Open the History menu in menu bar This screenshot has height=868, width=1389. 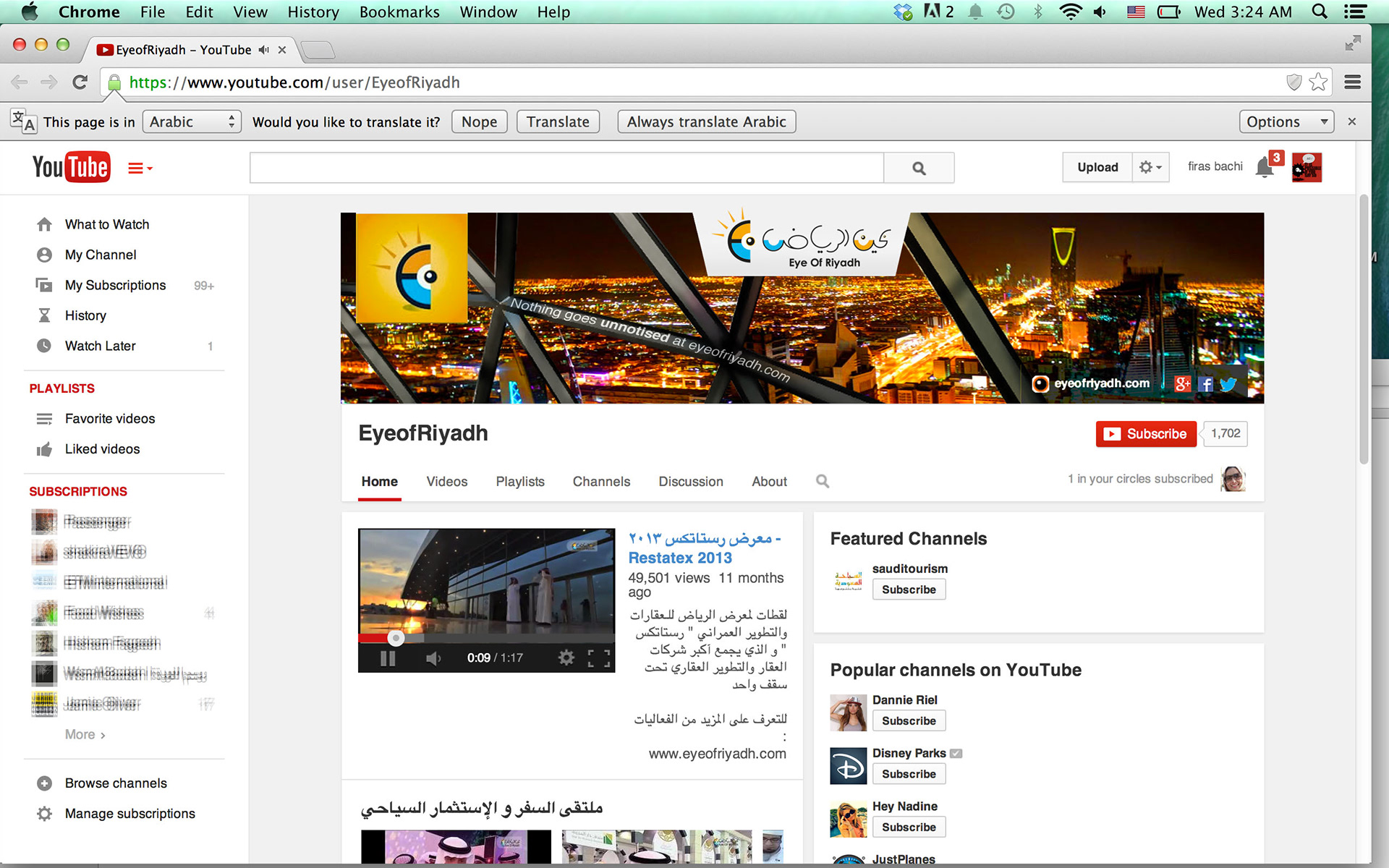click(x=313, y=12)
